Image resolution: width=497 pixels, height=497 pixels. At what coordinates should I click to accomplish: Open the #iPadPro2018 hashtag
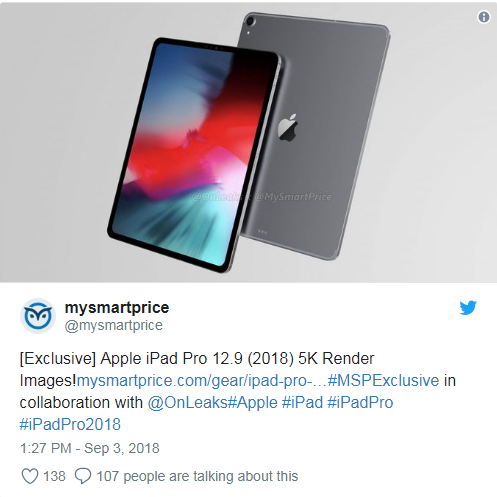pos(70,424)
